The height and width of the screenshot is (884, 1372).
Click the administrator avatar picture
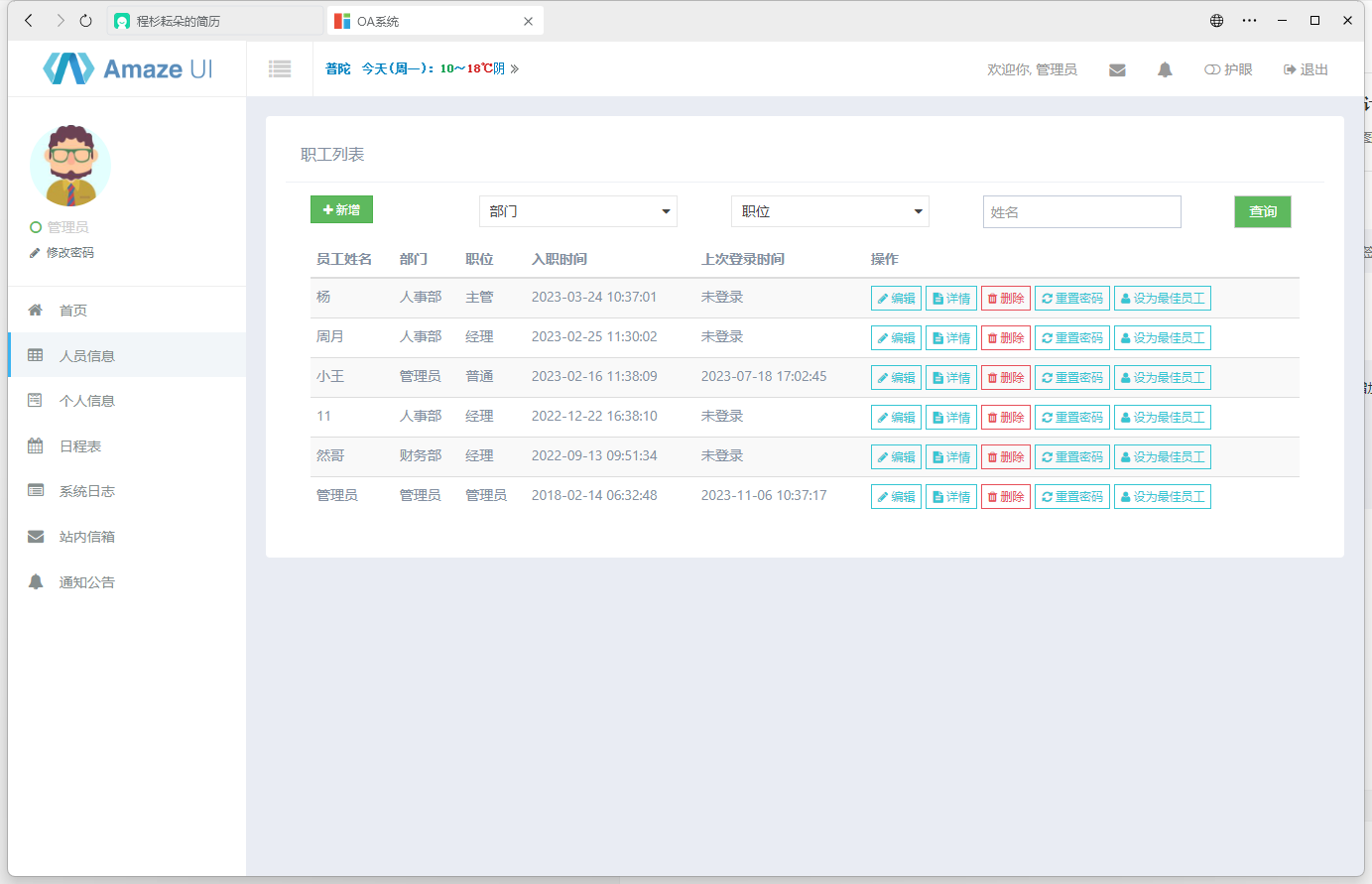[70, 166]
